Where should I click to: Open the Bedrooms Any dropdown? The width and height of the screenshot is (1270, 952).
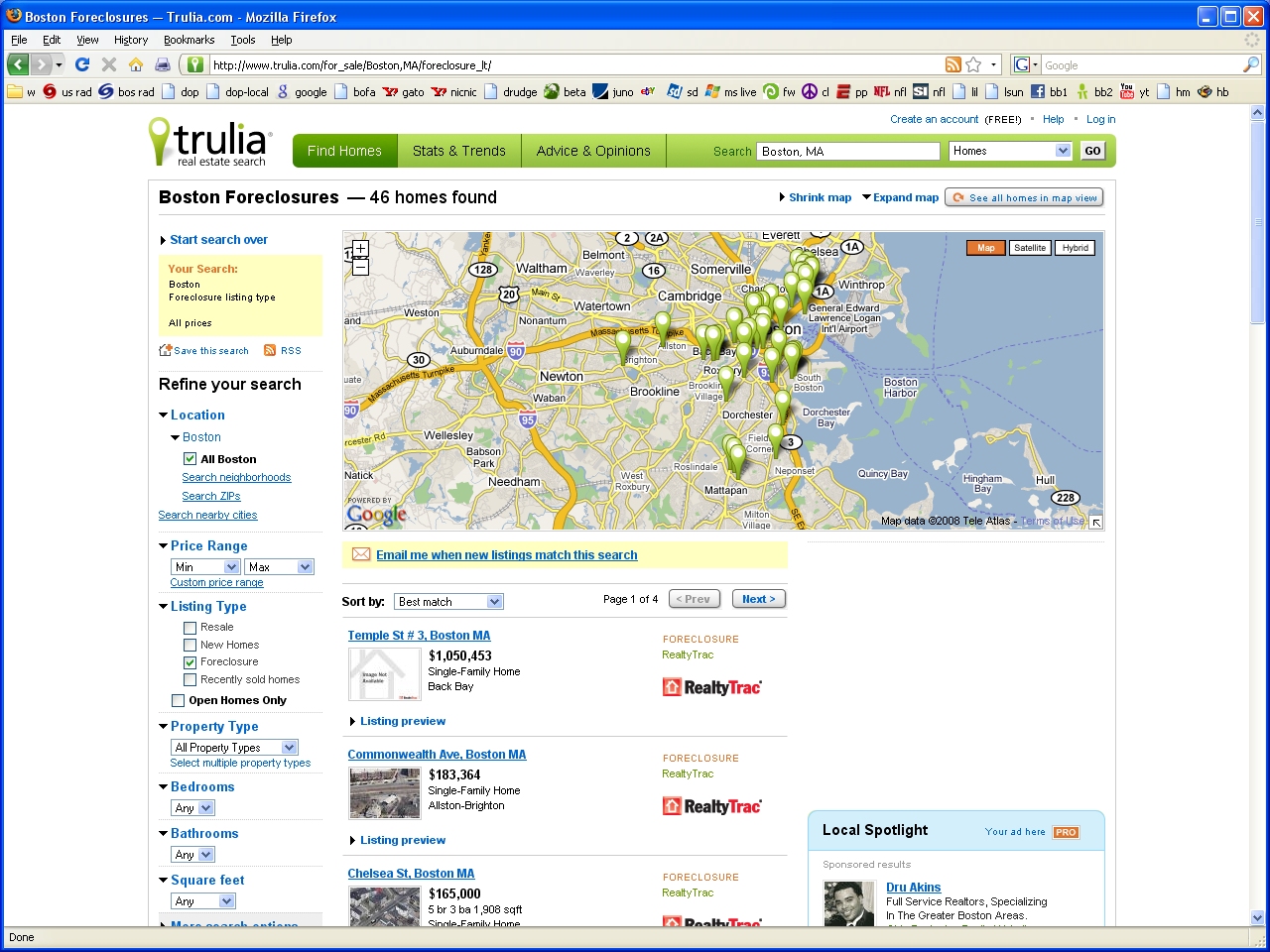(x=192, y=808)
